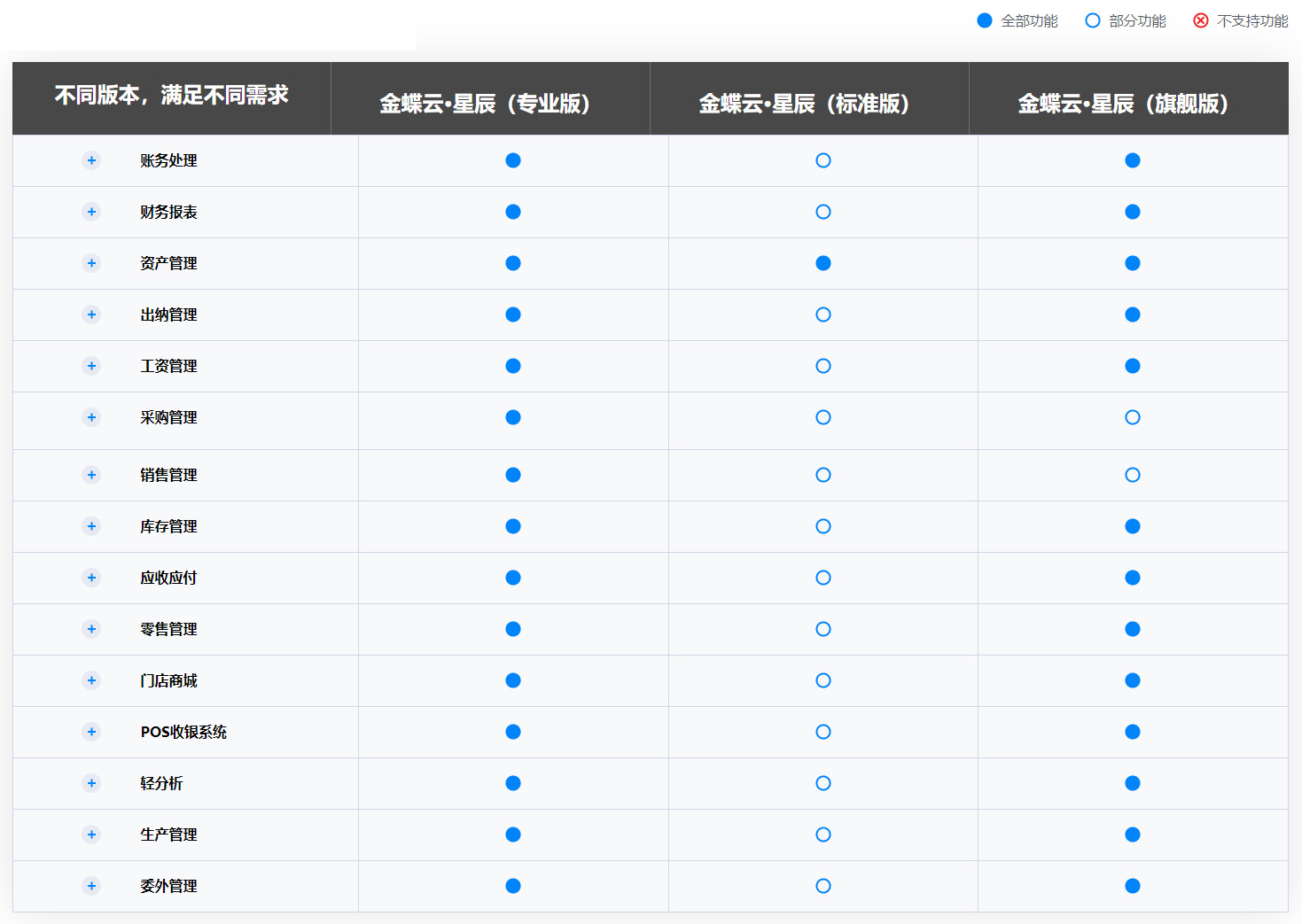Click 库存管理 filled dot under 旗舰版

(x=1133, y=526)
